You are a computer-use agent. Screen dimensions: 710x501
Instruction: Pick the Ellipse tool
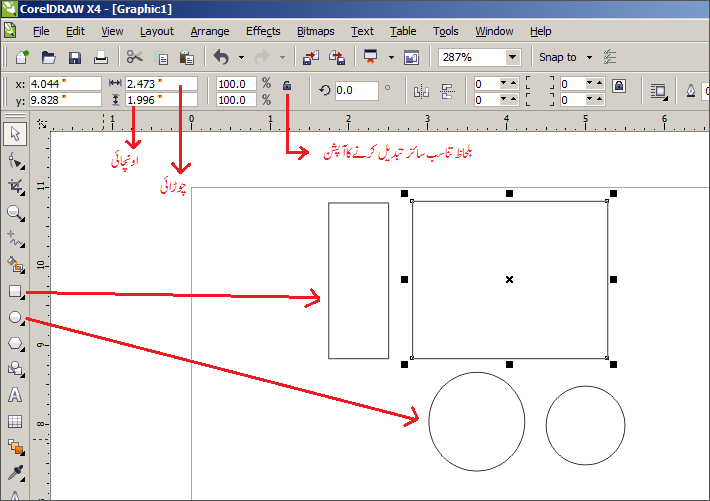[x=15, y=317]
